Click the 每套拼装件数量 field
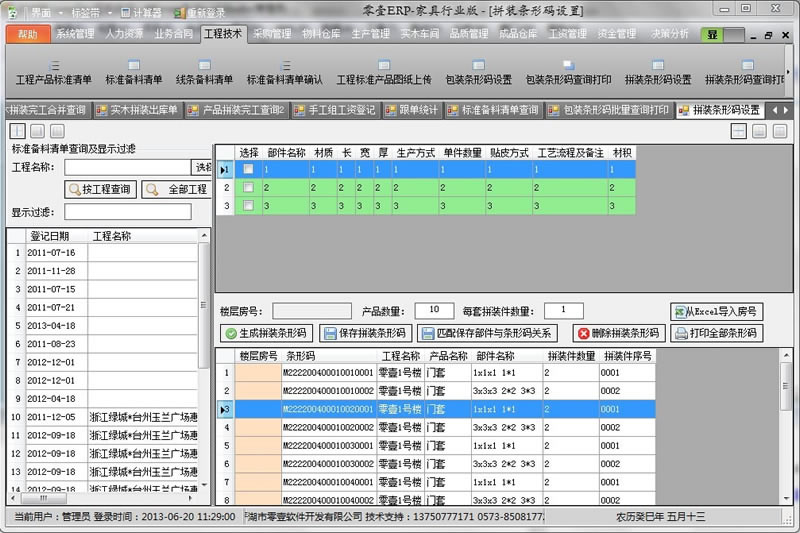This screenshot has width=800, height=533. point(563,310)
